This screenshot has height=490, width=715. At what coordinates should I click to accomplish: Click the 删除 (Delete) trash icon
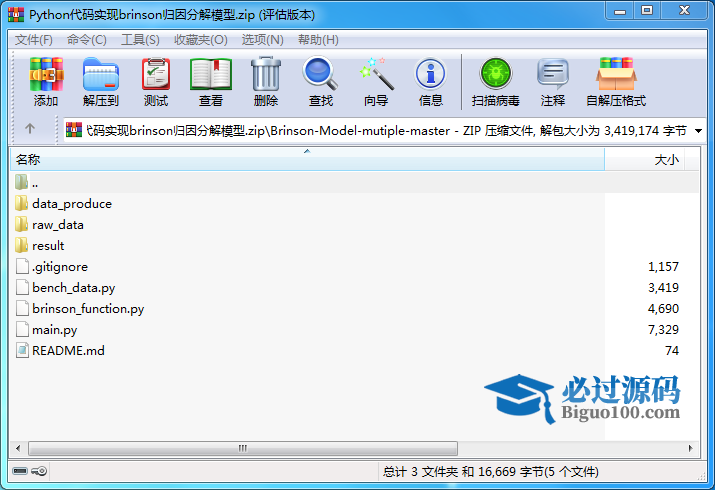point(266,74)
